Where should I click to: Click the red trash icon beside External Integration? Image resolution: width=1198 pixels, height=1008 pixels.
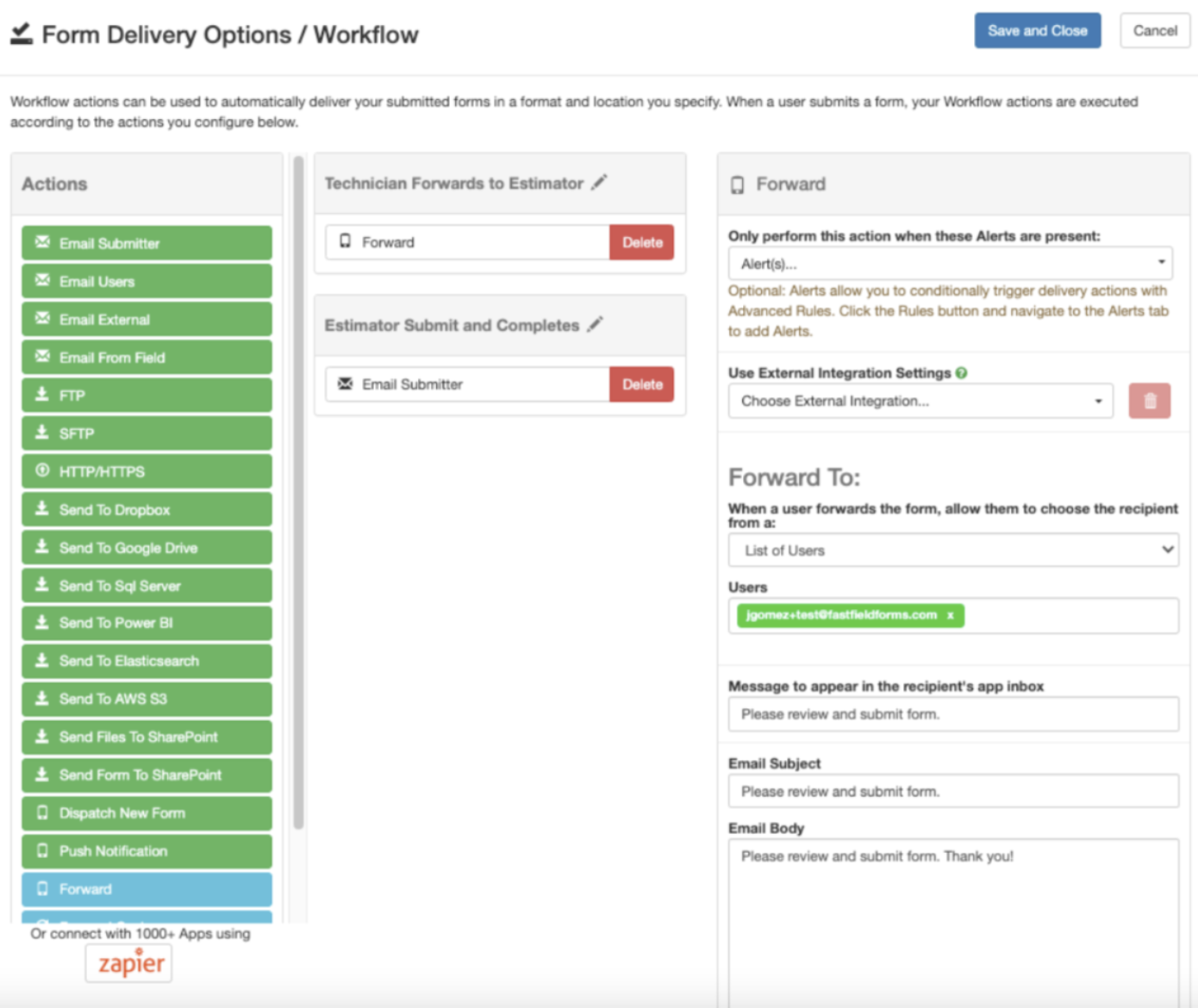click(1150, 400)
